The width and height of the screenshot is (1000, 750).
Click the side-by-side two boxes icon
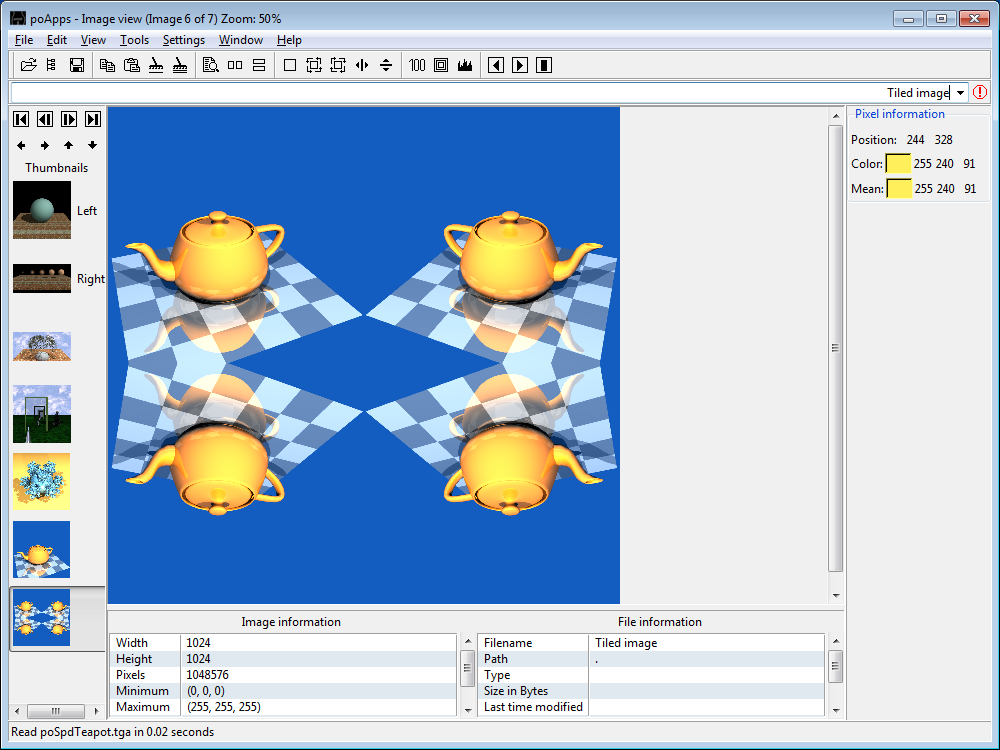point(235,65)
